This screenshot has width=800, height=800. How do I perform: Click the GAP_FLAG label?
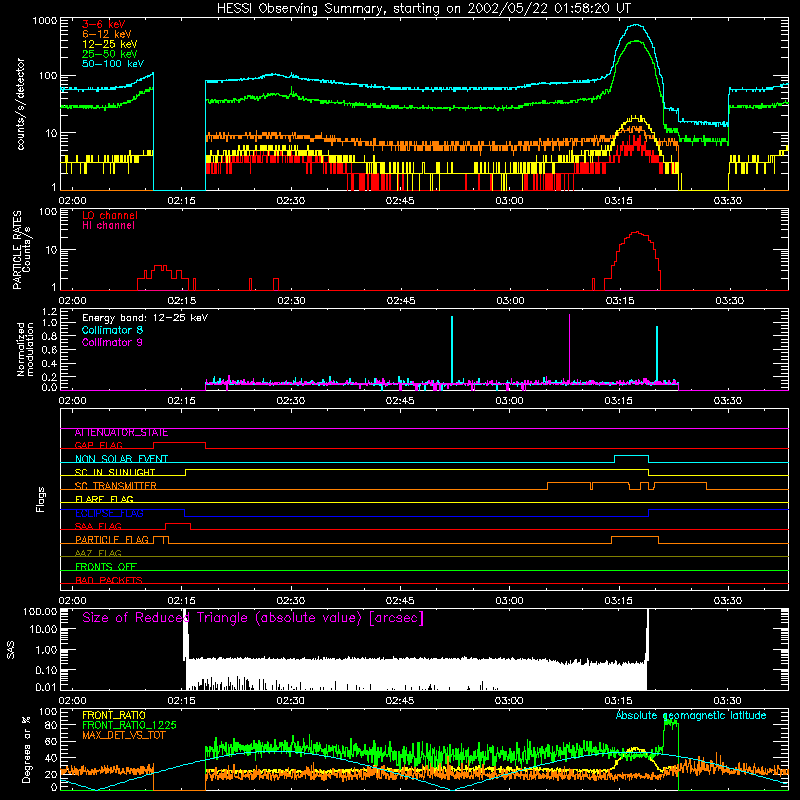pos(98,445)
